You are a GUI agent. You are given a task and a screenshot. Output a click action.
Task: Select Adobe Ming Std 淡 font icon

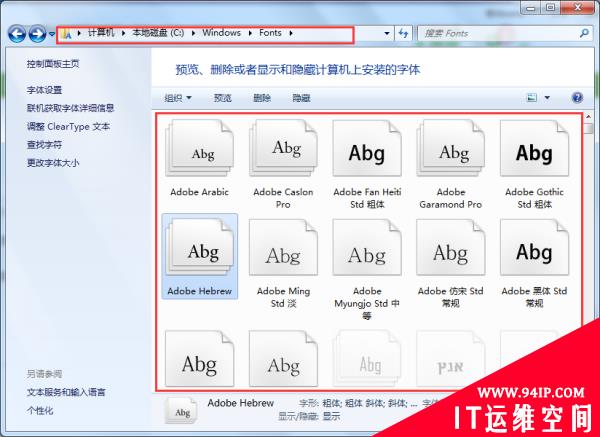coord(283,247)
